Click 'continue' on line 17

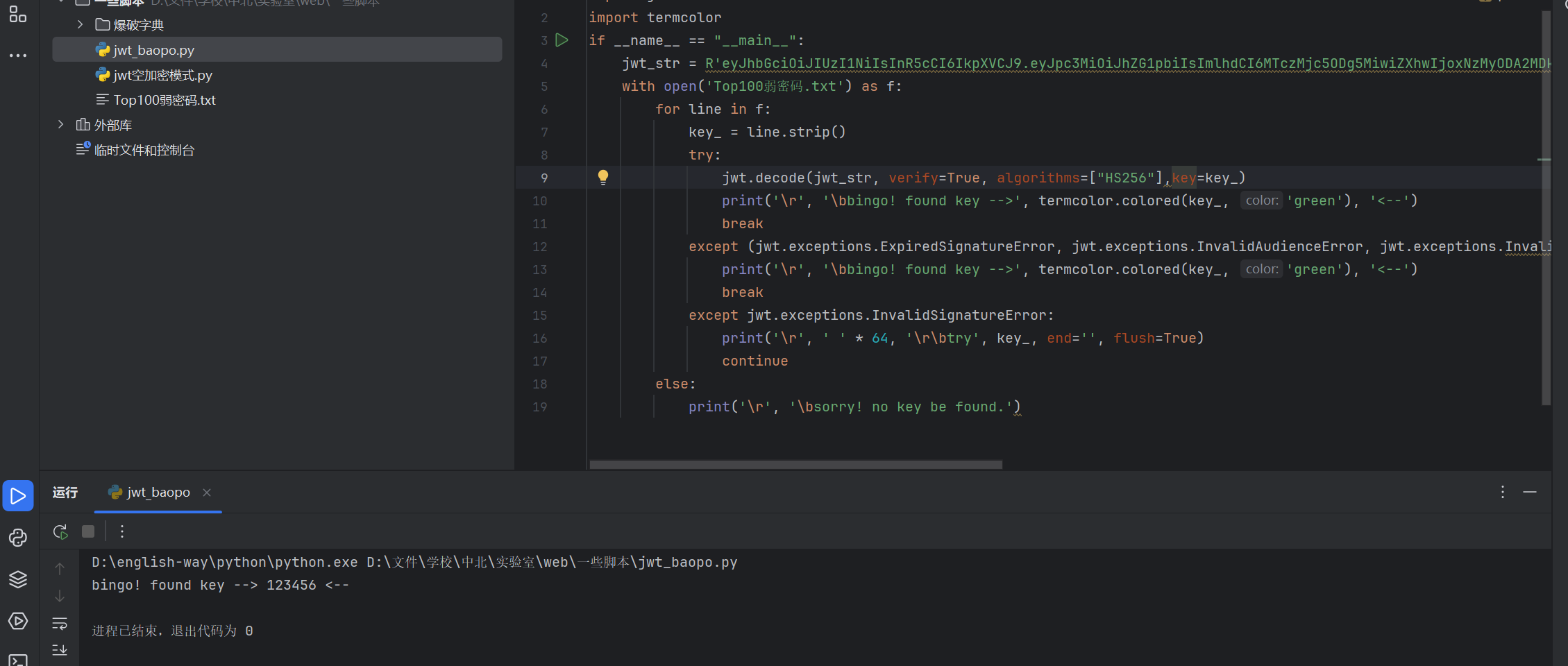pyautogui.click(x=755, y=361)
